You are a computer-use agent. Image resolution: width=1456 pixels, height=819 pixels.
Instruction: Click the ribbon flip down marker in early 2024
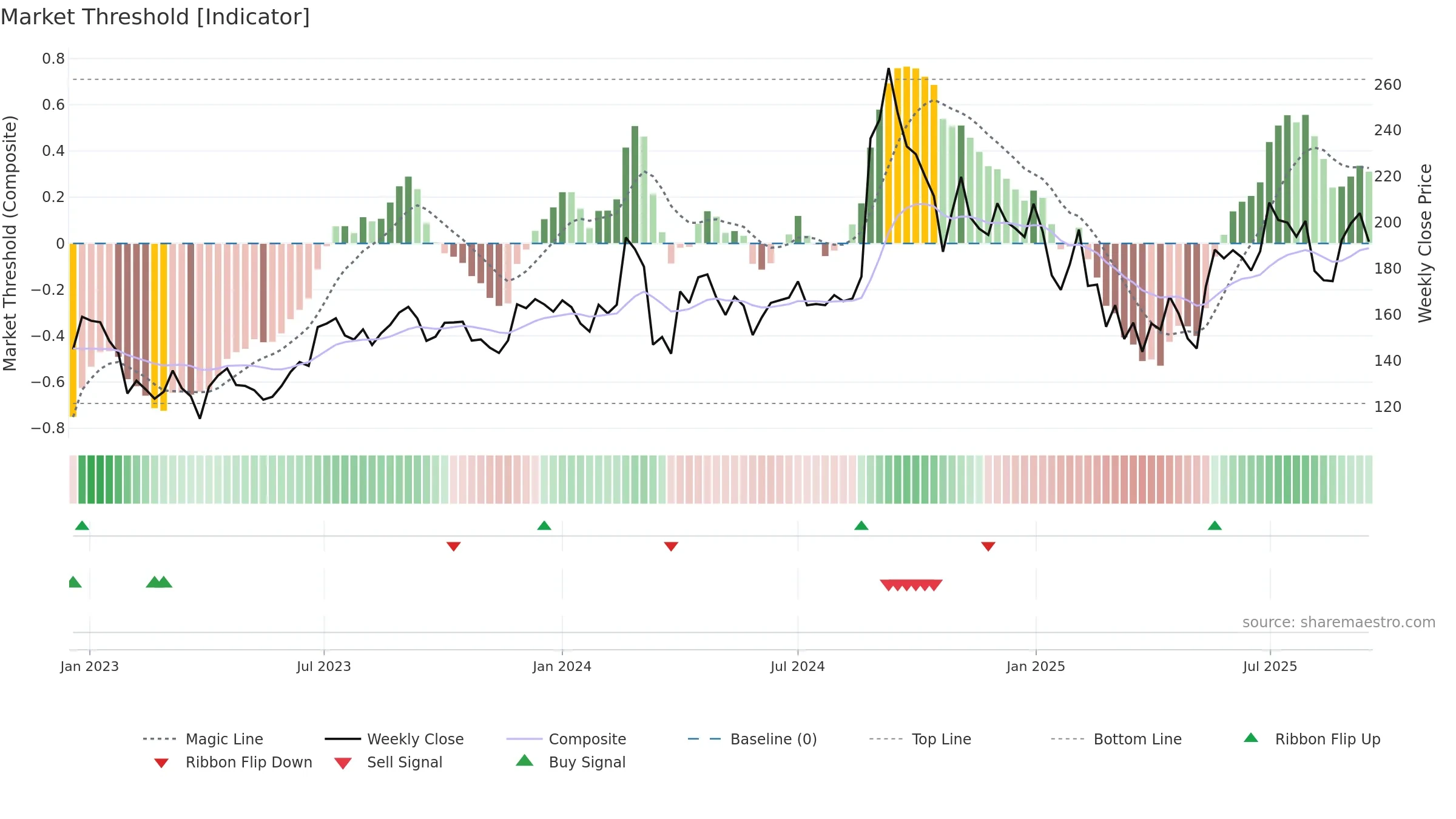pyautogui.click(x=671, y=547)
